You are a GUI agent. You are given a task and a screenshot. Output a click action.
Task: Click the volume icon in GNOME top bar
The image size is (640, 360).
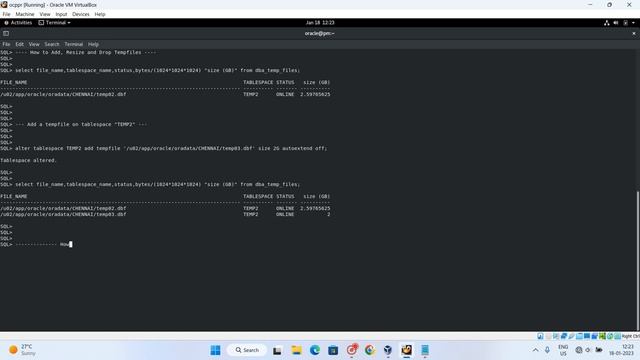tap(616, 23)
